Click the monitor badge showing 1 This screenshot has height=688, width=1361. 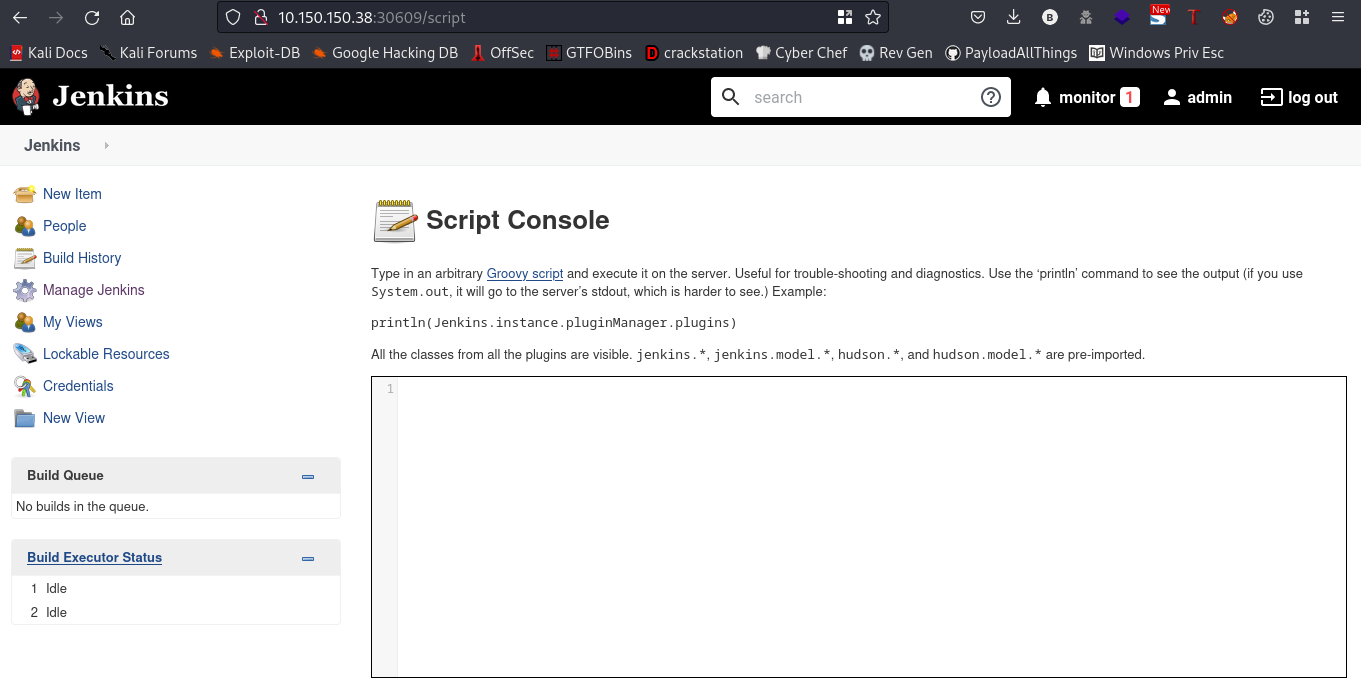coord(1130,97)
